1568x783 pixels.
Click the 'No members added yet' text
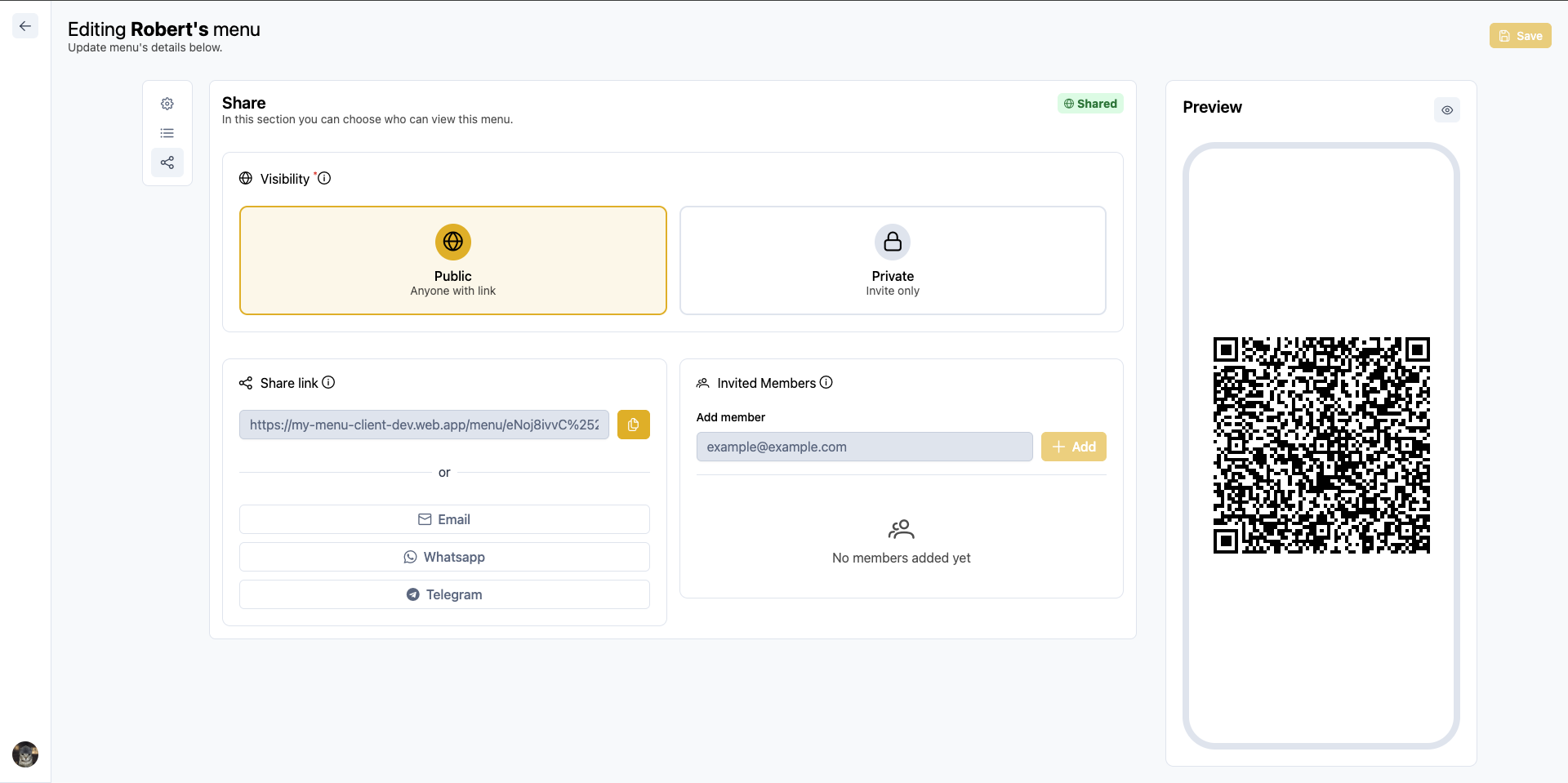[x=902, y=558]
